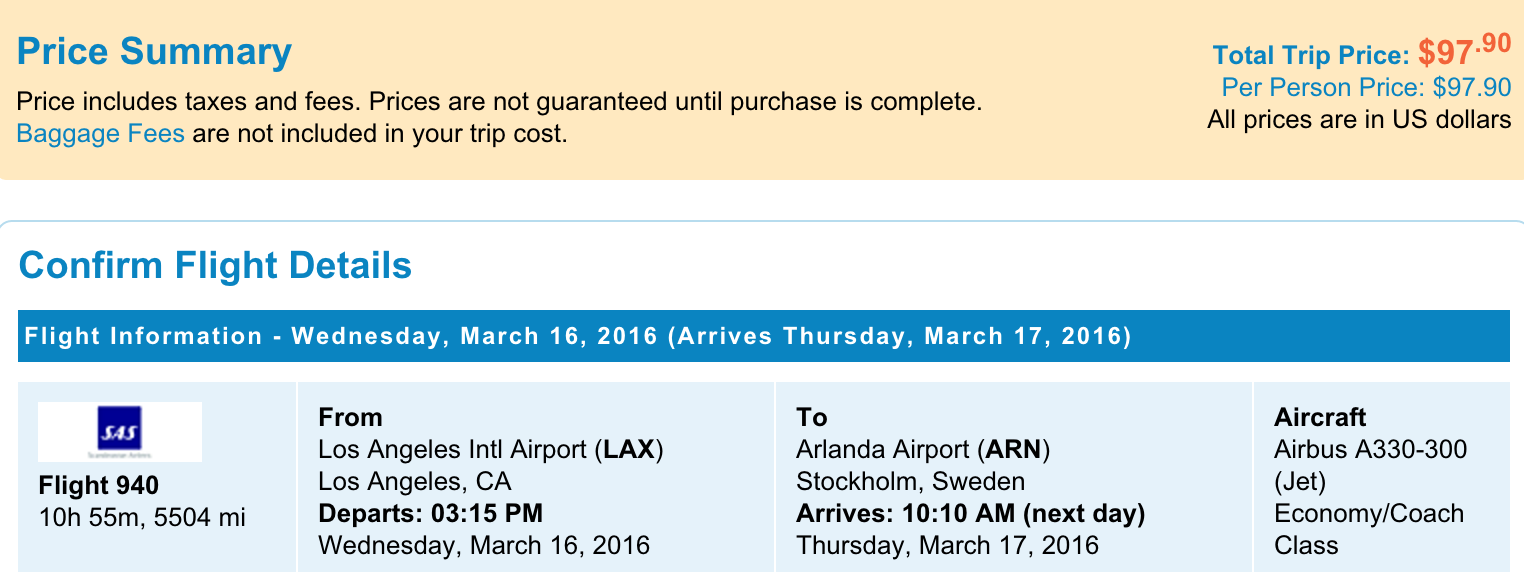The height and width of the screenshot is (572, 1524).
Task: Click the Confirm Flight Details heading
Action: click(215, 266)
